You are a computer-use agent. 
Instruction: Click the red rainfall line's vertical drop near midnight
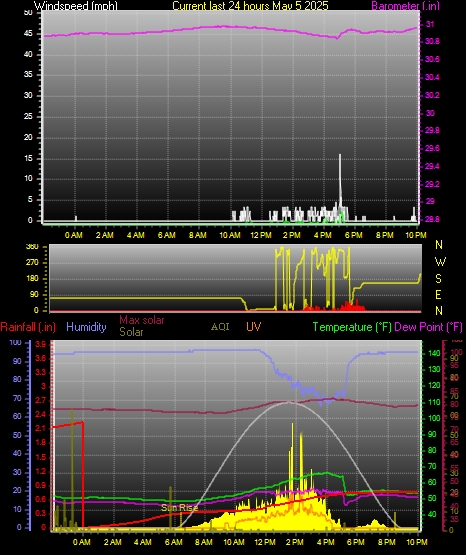click(x=83, y=474)
